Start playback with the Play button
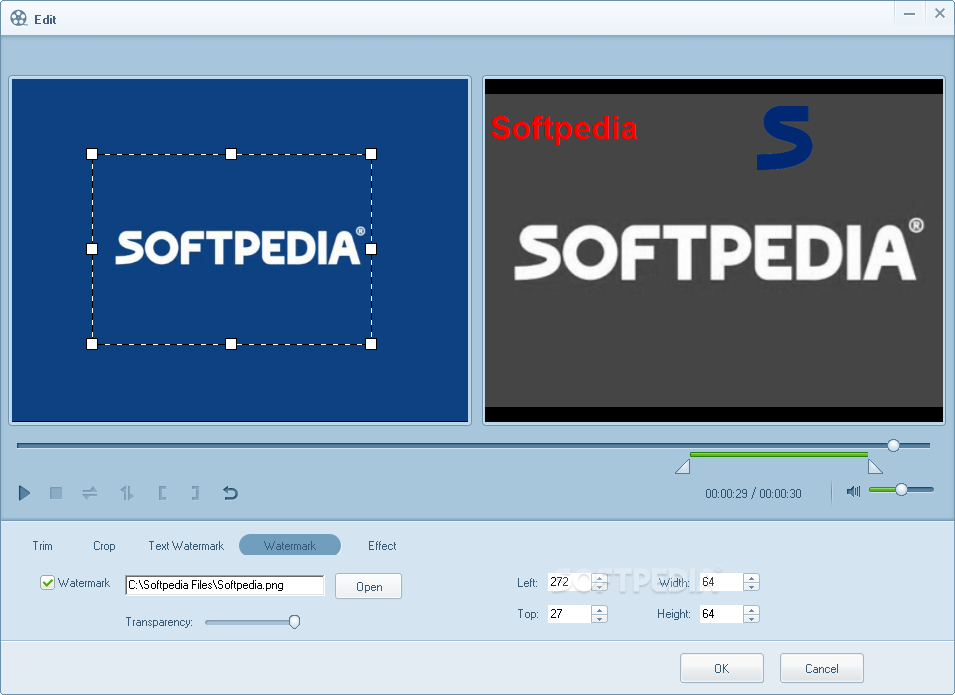Image resolution: width=955 pixels, height=695 pixels. 24,493
